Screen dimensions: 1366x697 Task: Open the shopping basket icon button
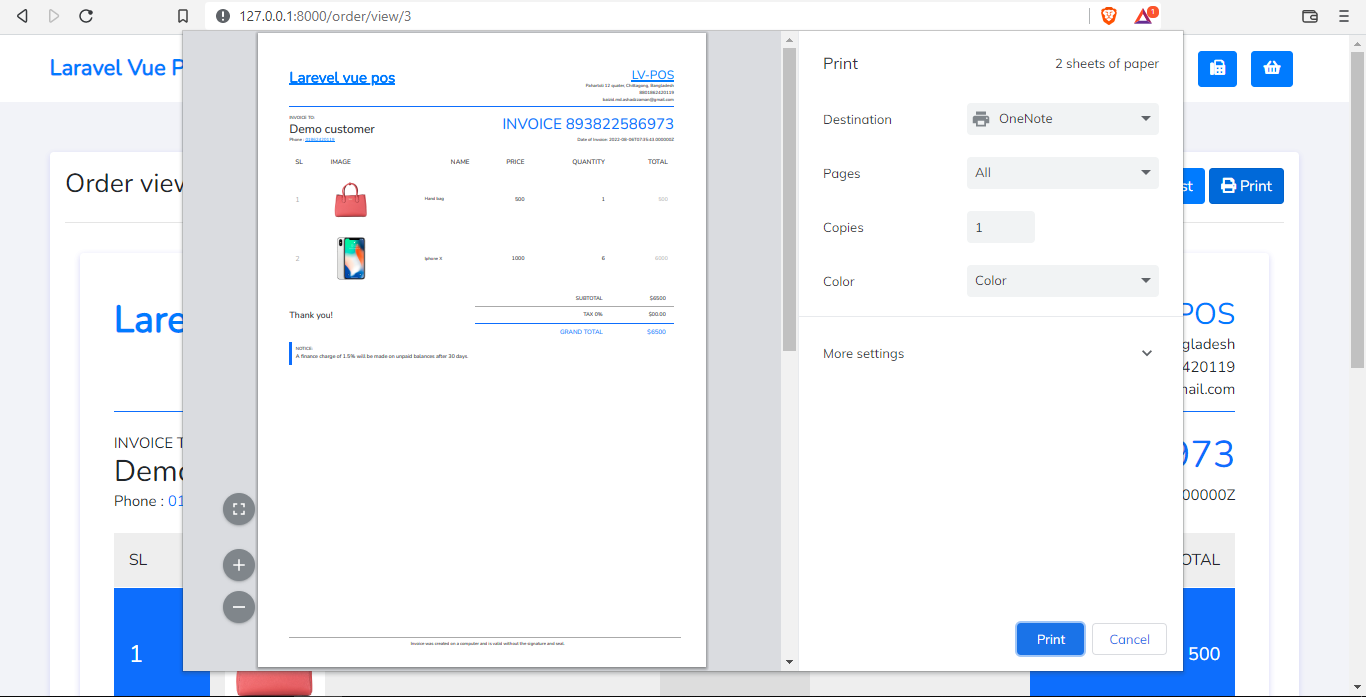coord(1272,68)
